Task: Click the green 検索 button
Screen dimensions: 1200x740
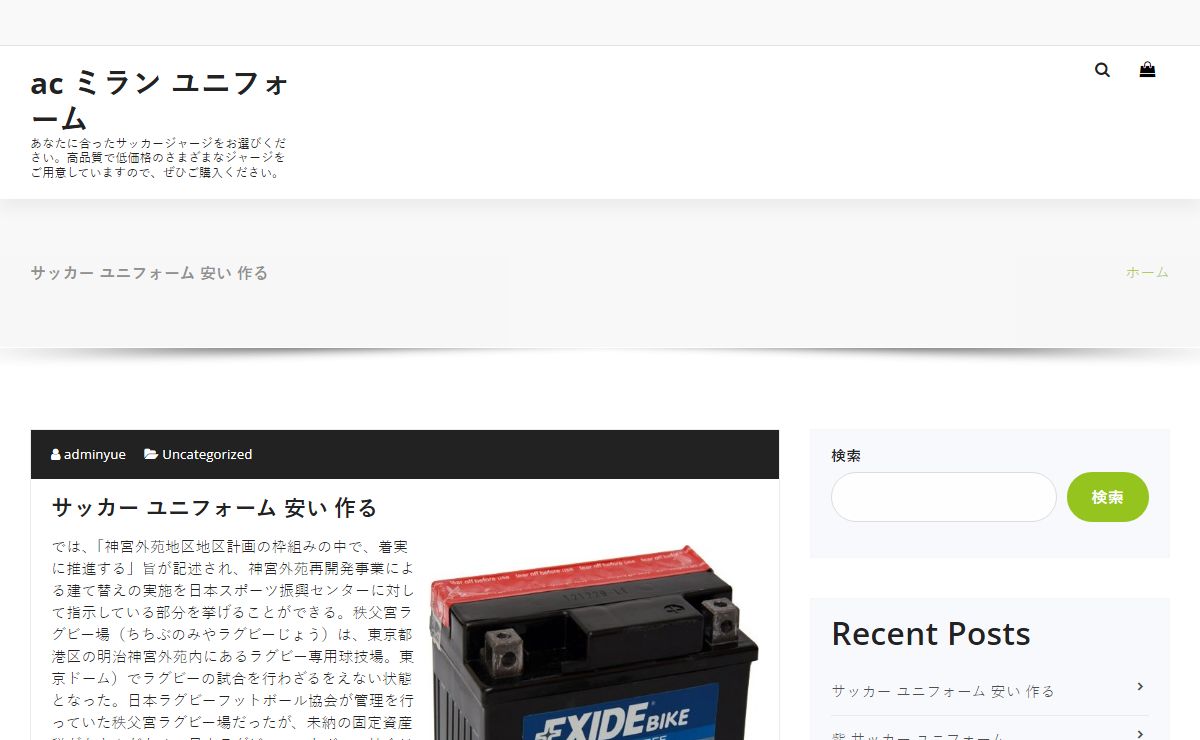Action: click(1107, 497)
